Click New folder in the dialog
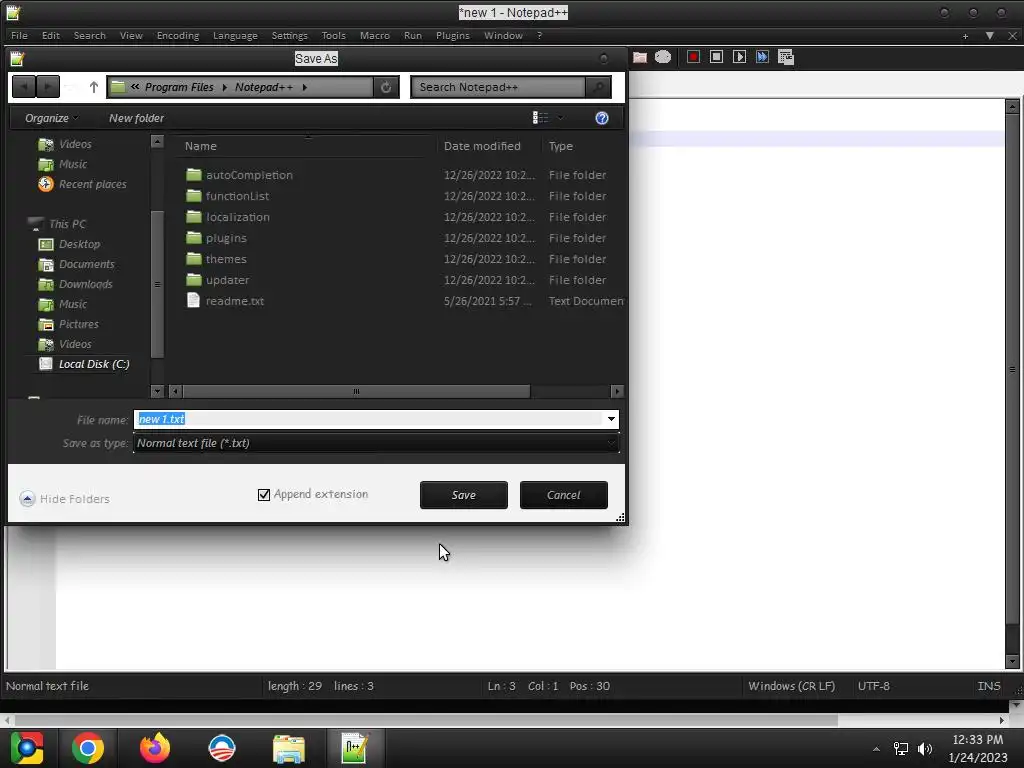 pos(136,118)
